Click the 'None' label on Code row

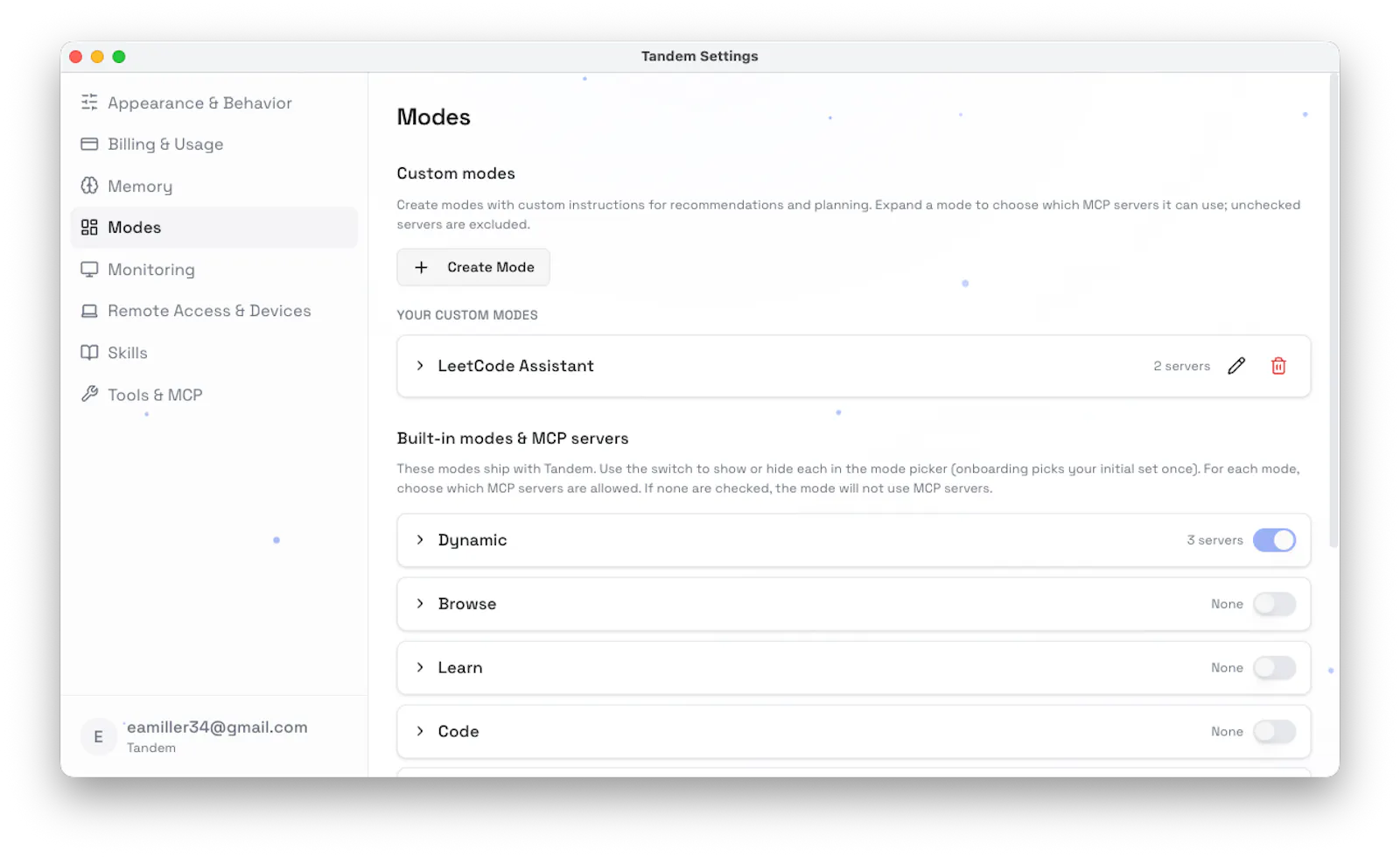click(x=1227, y=732)
